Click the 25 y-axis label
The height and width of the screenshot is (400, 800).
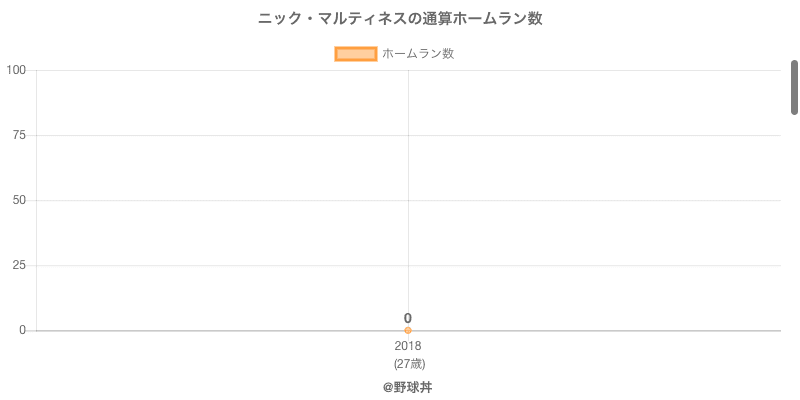coord(19,265)
